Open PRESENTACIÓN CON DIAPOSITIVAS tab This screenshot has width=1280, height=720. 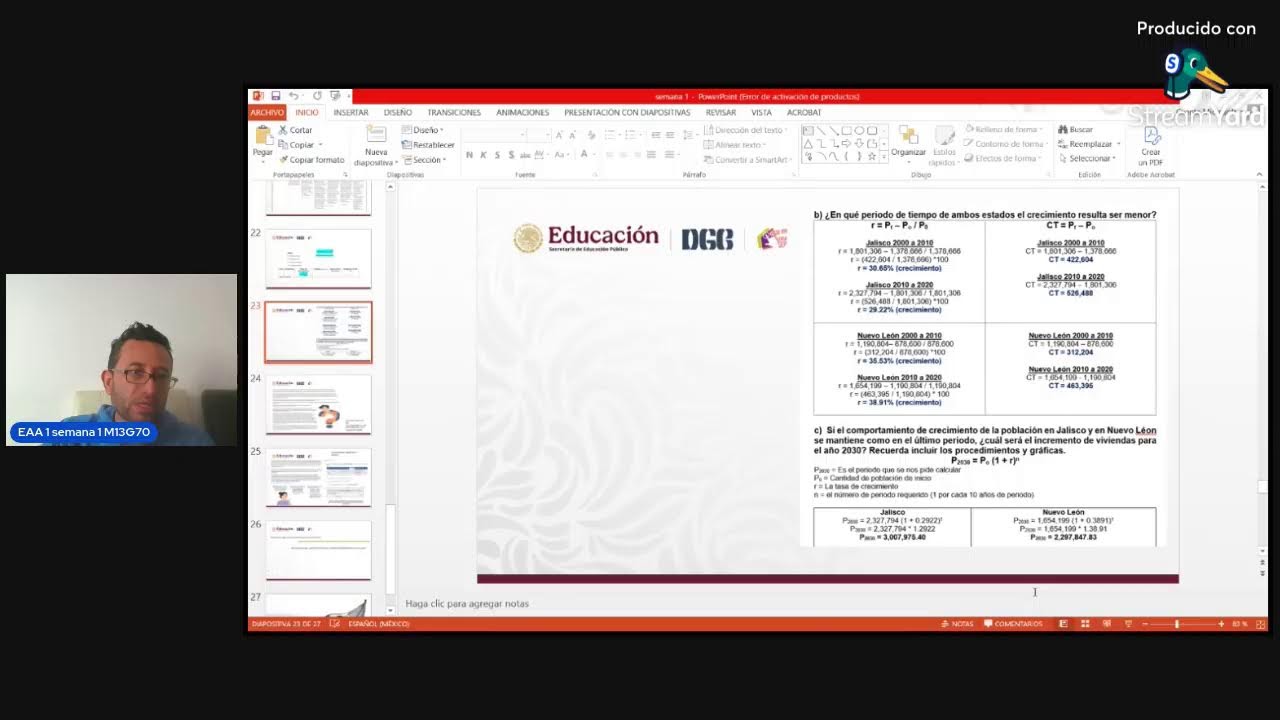tap(627, 112)
